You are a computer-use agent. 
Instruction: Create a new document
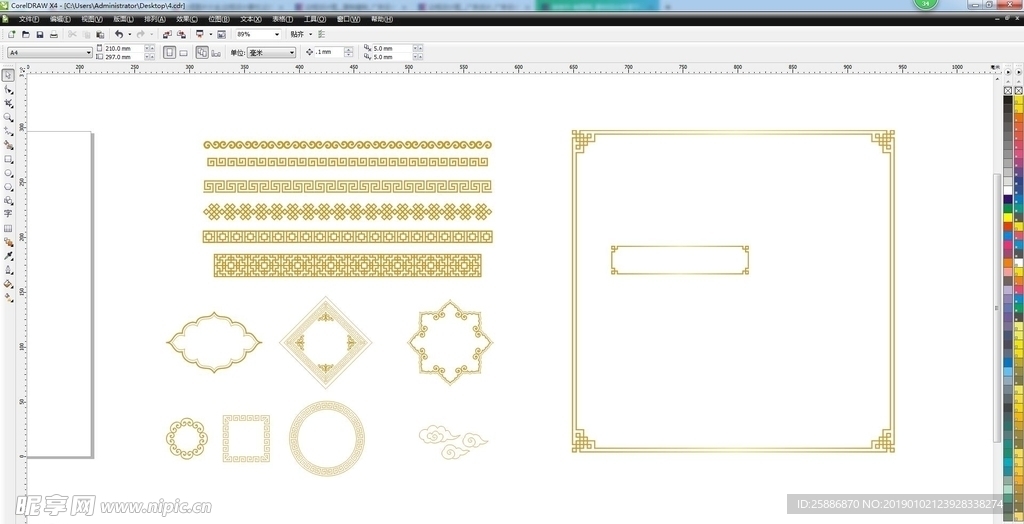[12, 34]
